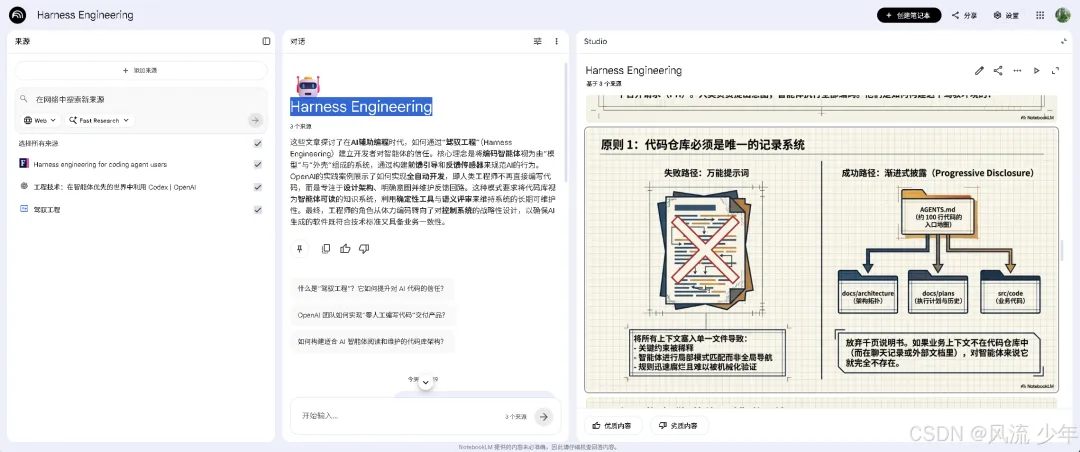Start the slideshow with the play icon
This screenshot has width=1080, height=452.
point(1036,70)
